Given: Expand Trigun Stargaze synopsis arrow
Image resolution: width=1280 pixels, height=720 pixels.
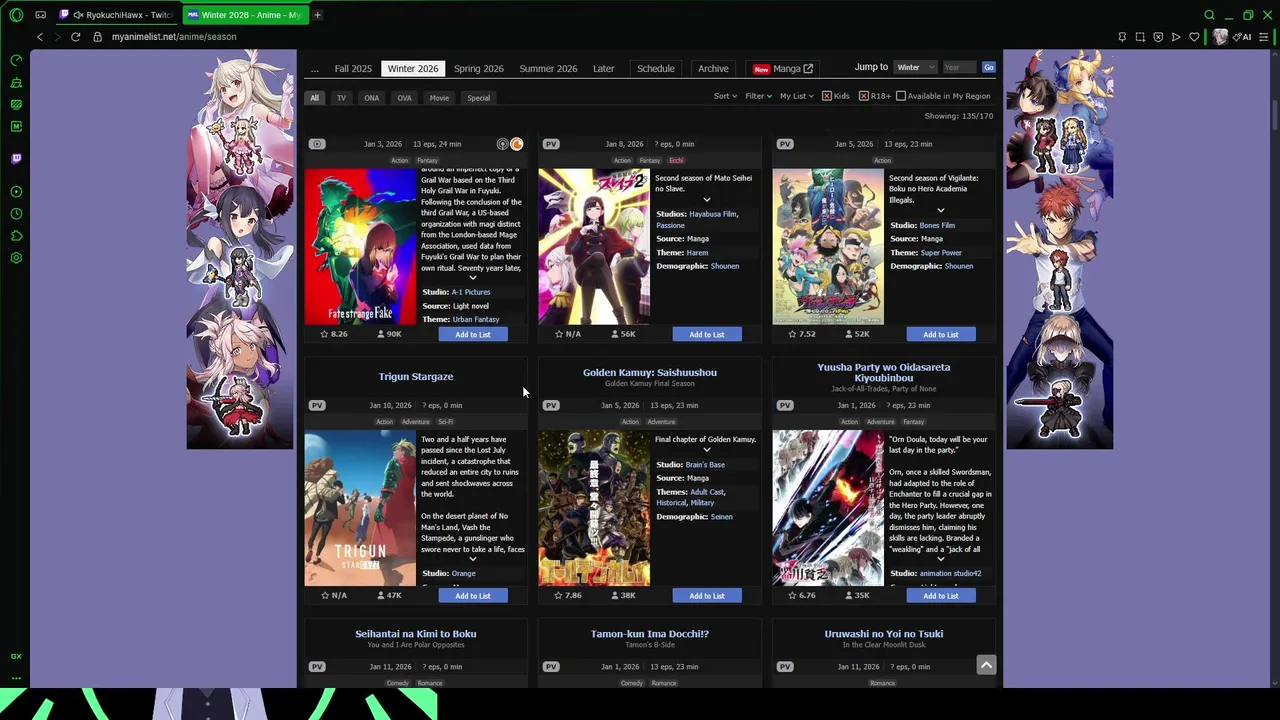Looking at the screenshot, I should point(473,559).
